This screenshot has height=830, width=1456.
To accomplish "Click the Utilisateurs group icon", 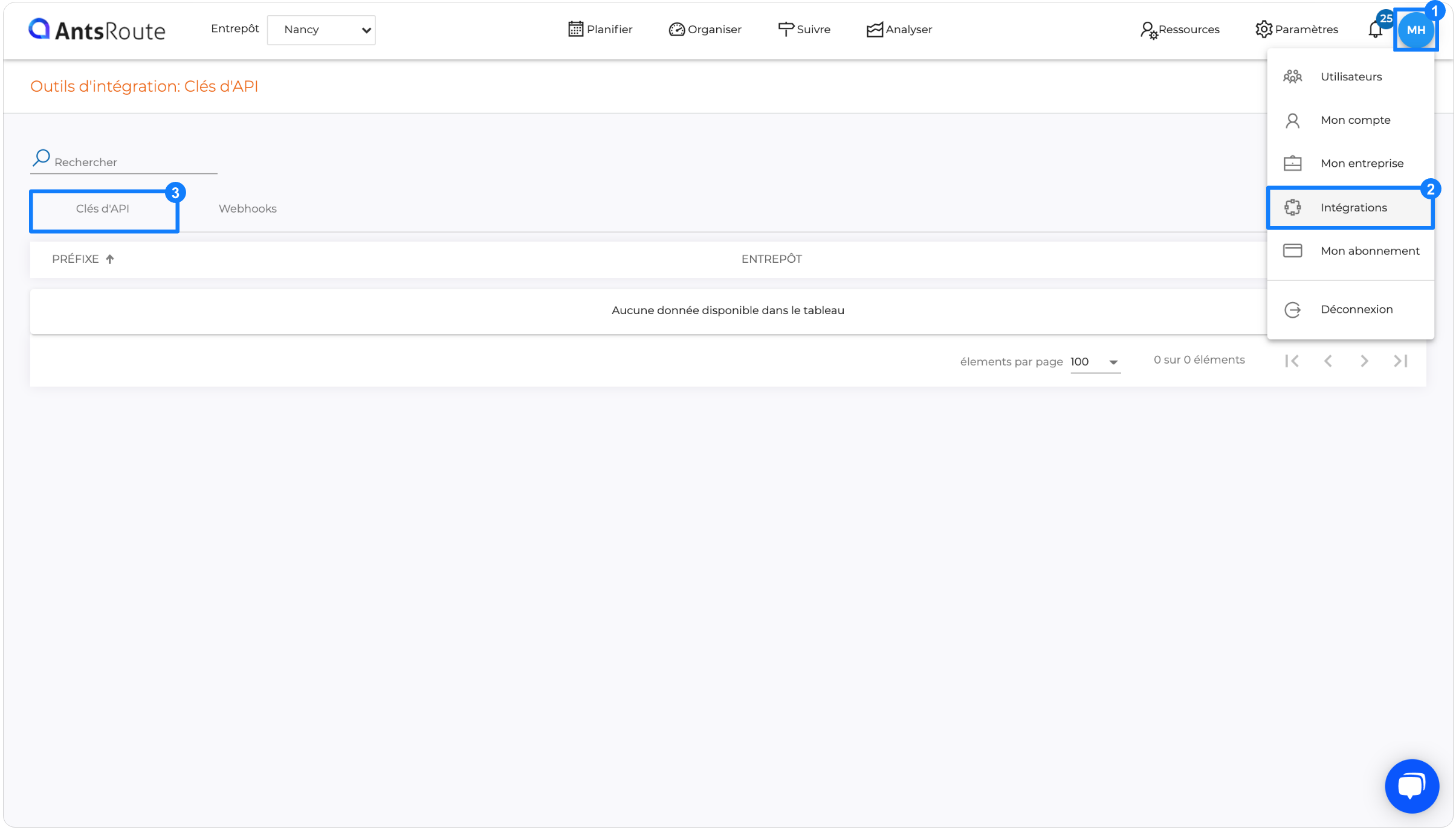I will pos(1292,77).
